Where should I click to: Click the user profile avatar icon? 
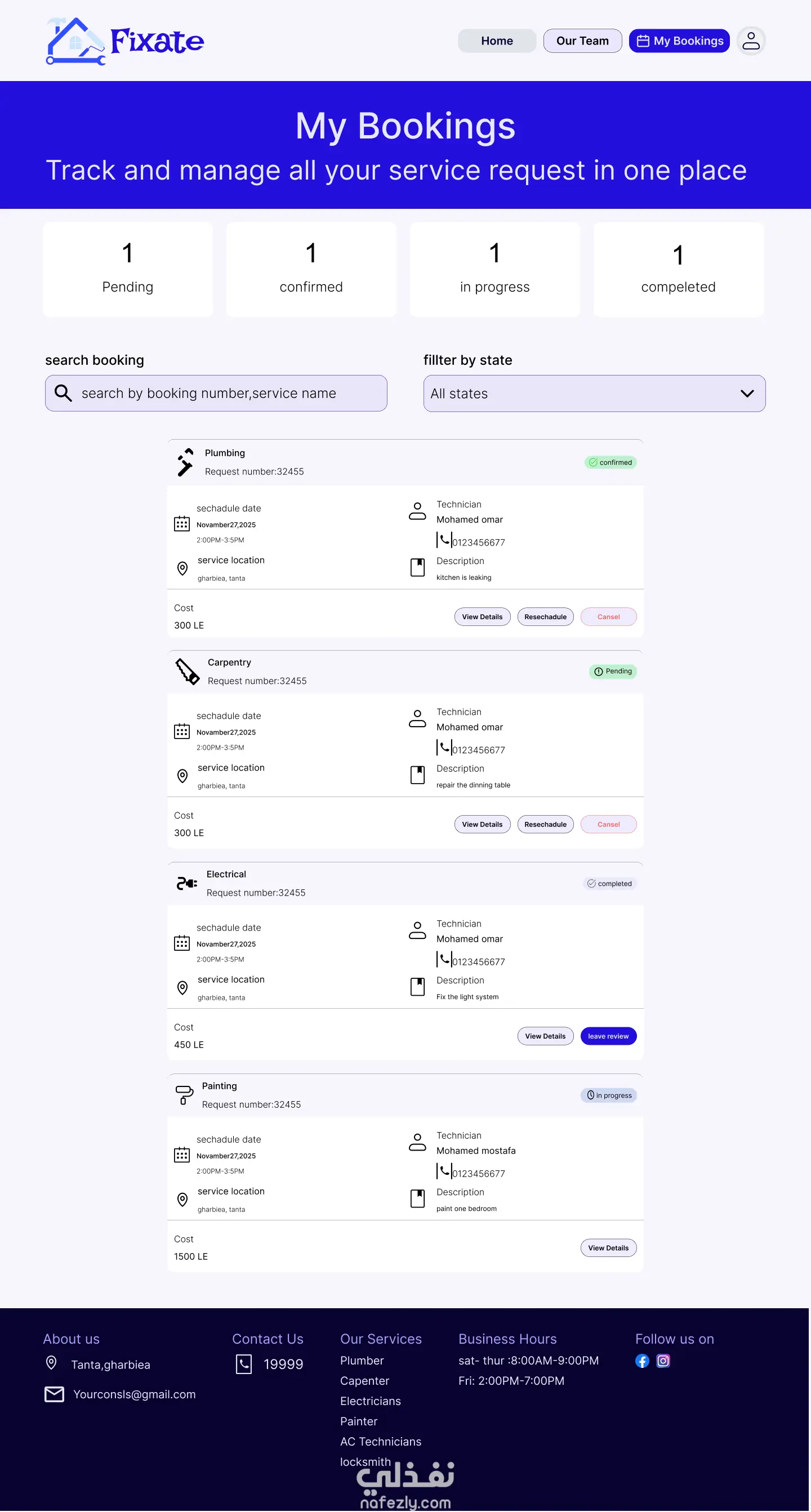tap(751, 41)
